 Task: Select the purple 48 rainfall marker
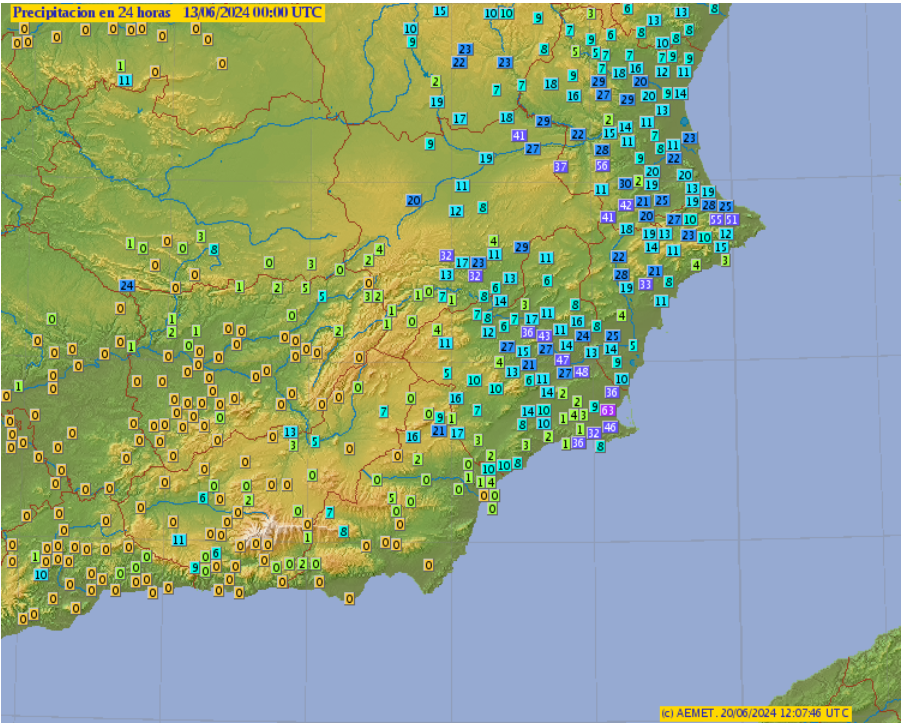582,372
